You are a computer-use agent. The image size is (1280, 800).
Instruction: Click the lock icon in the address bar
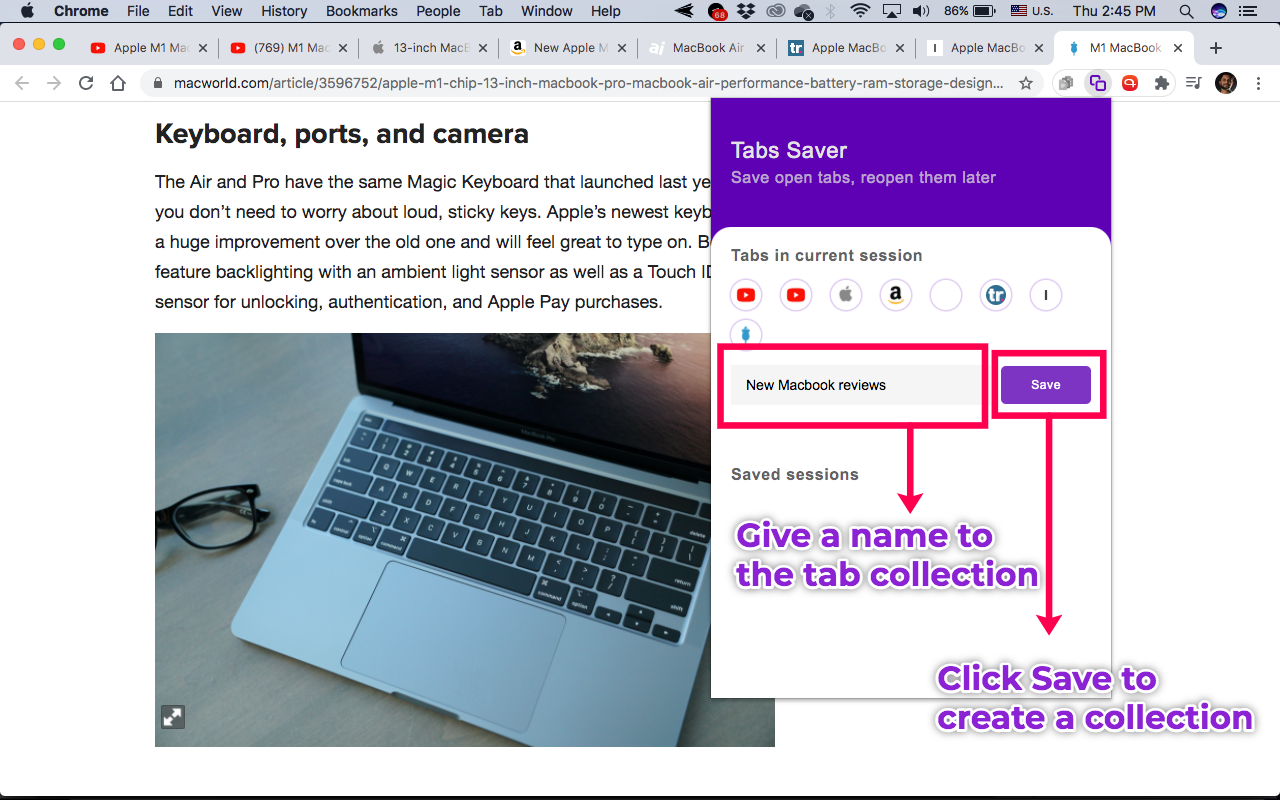click(x=159, y=84)
